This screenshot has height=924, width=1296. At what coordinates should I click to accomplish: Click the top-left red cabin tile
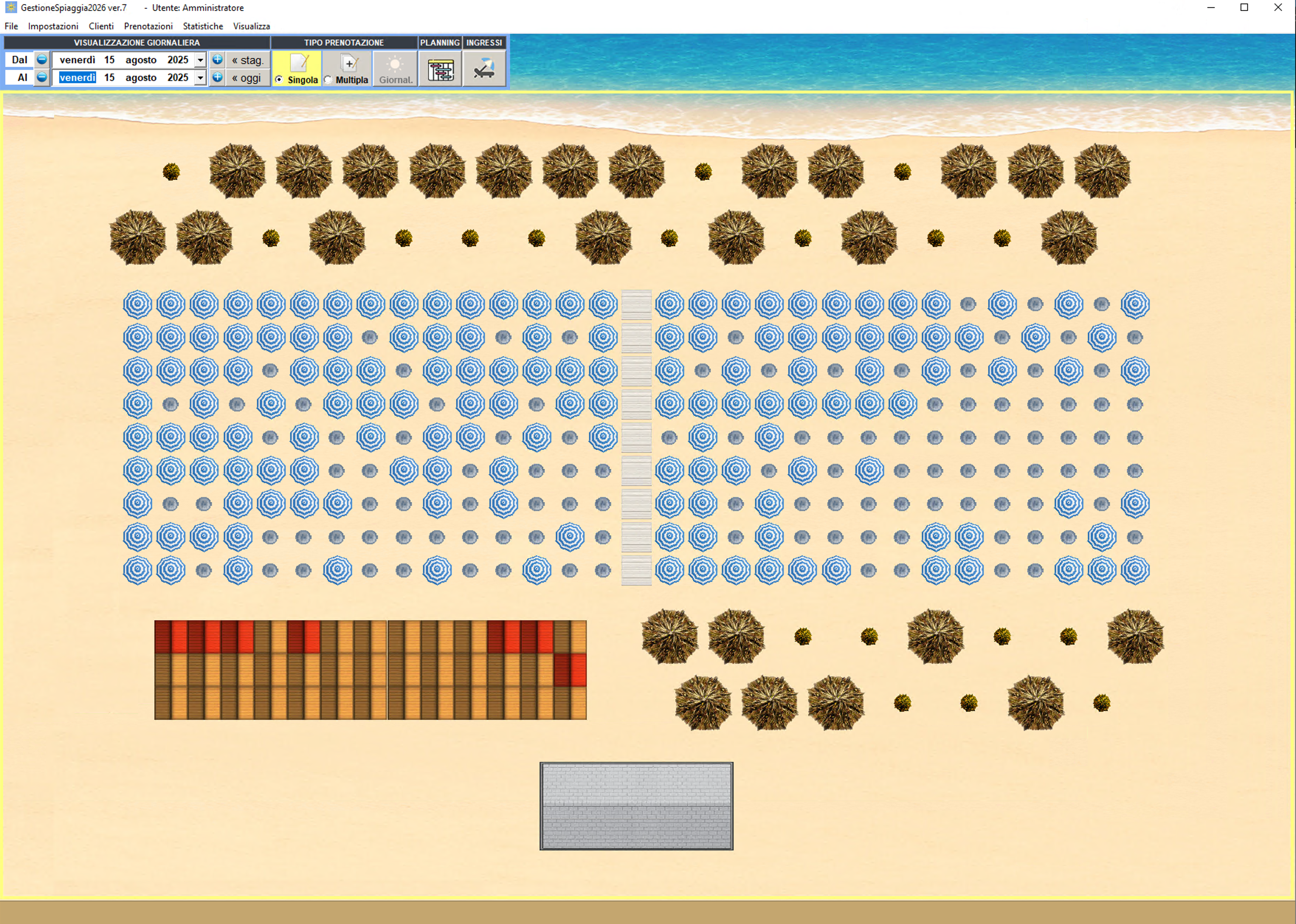163,636
